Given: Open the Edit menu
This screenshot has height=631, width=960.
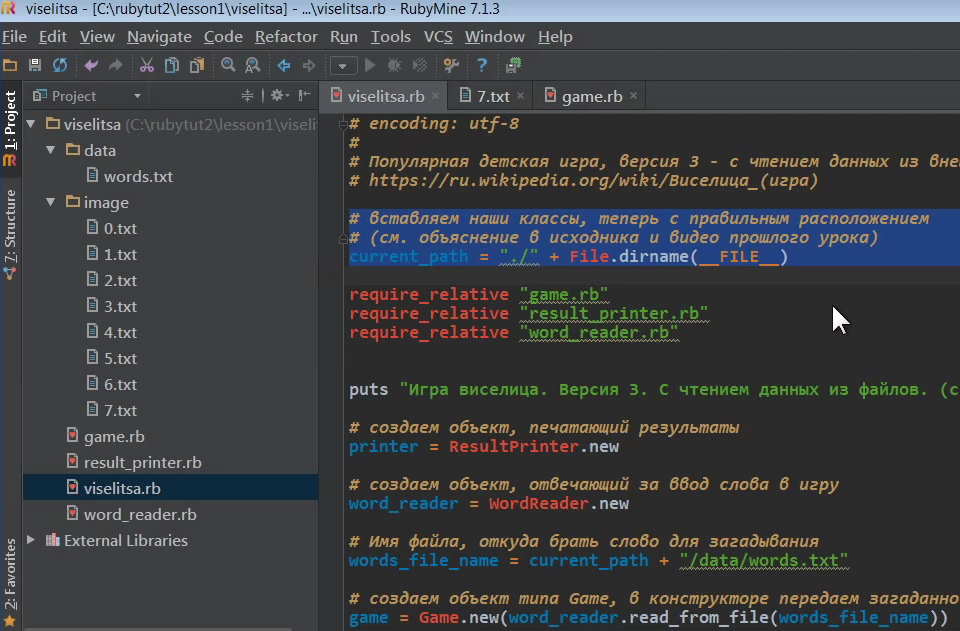Looking at the screenshot, I should (x=53, y=37).
